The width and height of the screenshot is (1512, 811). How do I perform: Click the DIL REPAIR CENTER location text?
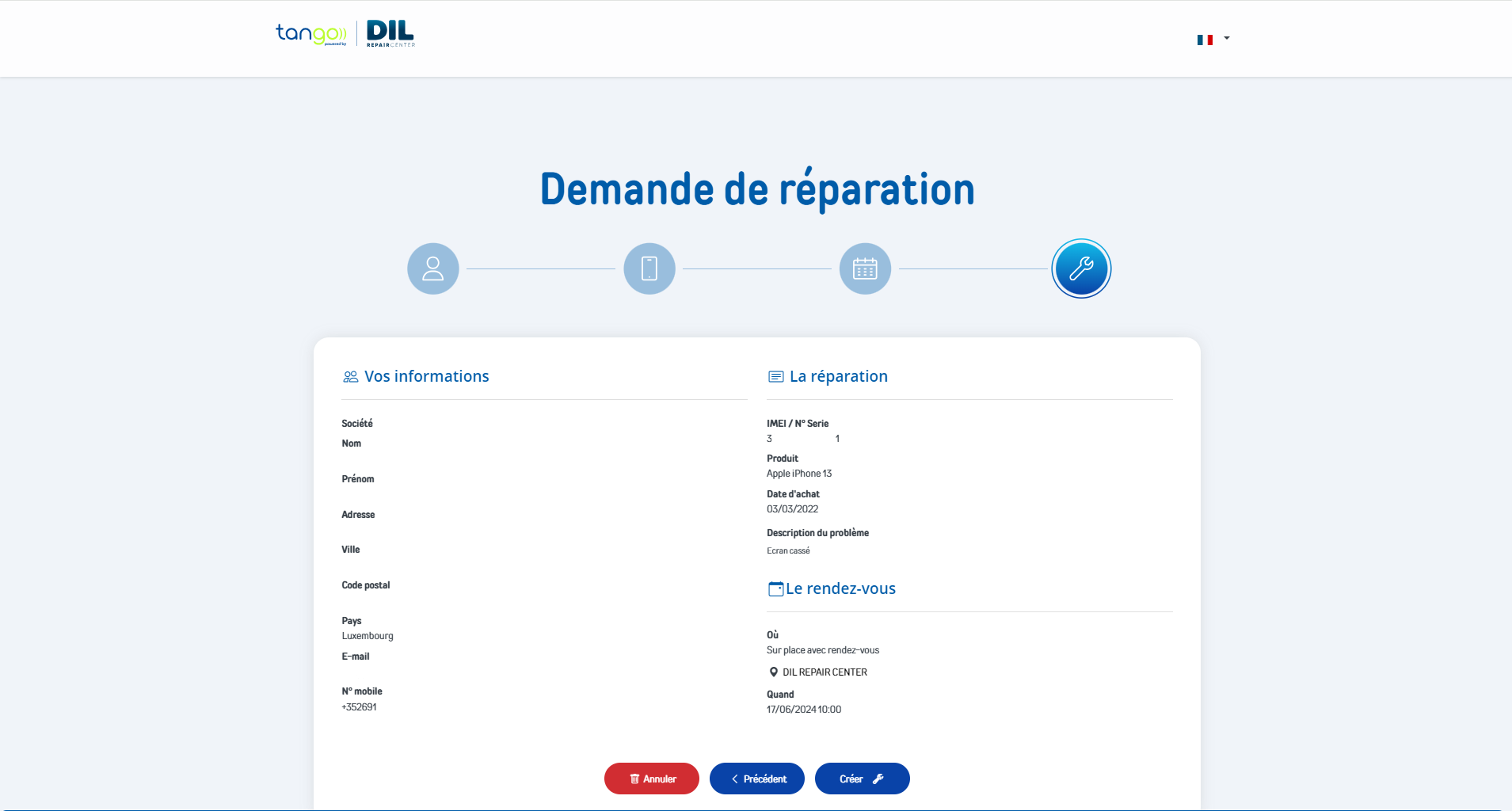point(825,672)
